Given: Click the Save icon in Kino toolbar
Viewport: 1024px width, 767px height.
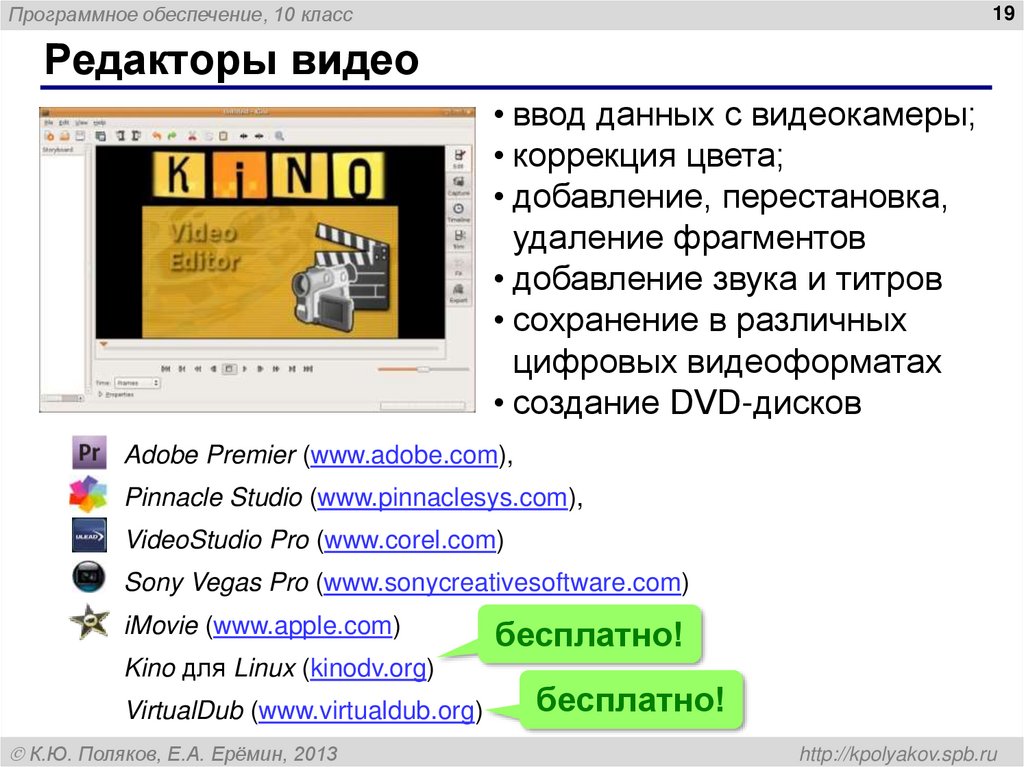Looking at the screenshot, I should 81,136.
